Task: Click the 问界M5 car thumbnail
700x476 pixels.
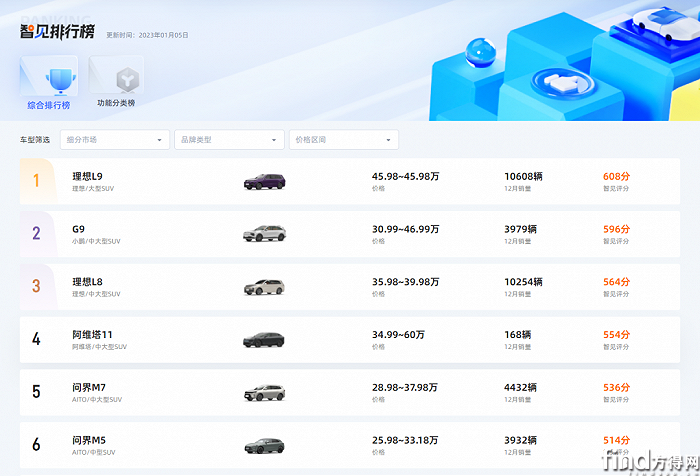Action: (264, 446)
